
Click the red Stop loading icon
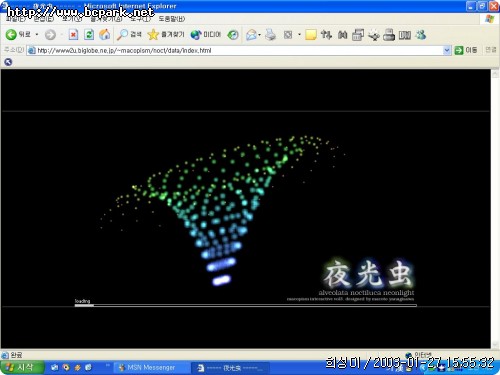coord(73,34)
